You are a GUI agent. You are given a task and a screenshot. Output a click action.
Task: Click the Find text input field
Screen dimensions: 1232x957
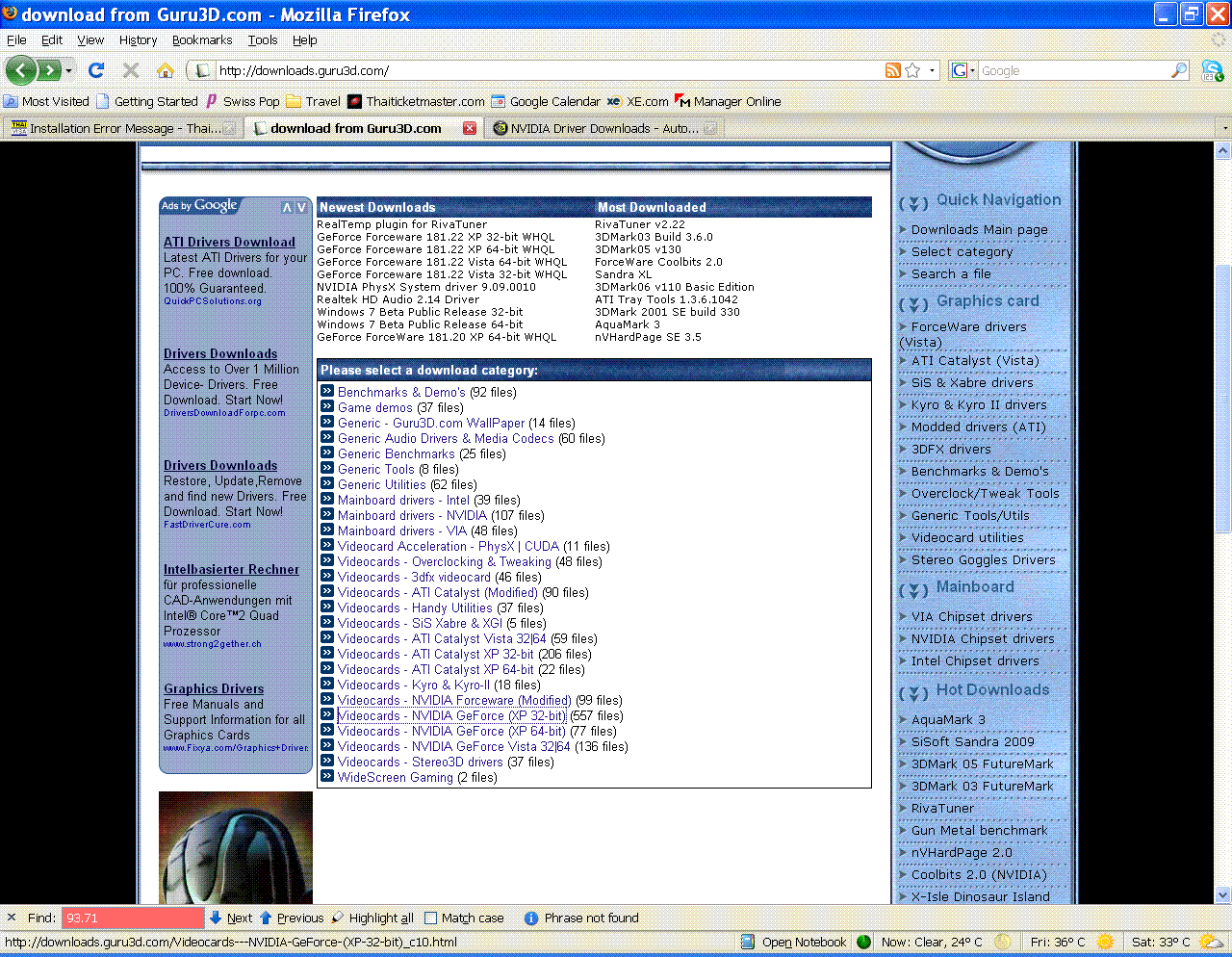[x=133, y=918]
